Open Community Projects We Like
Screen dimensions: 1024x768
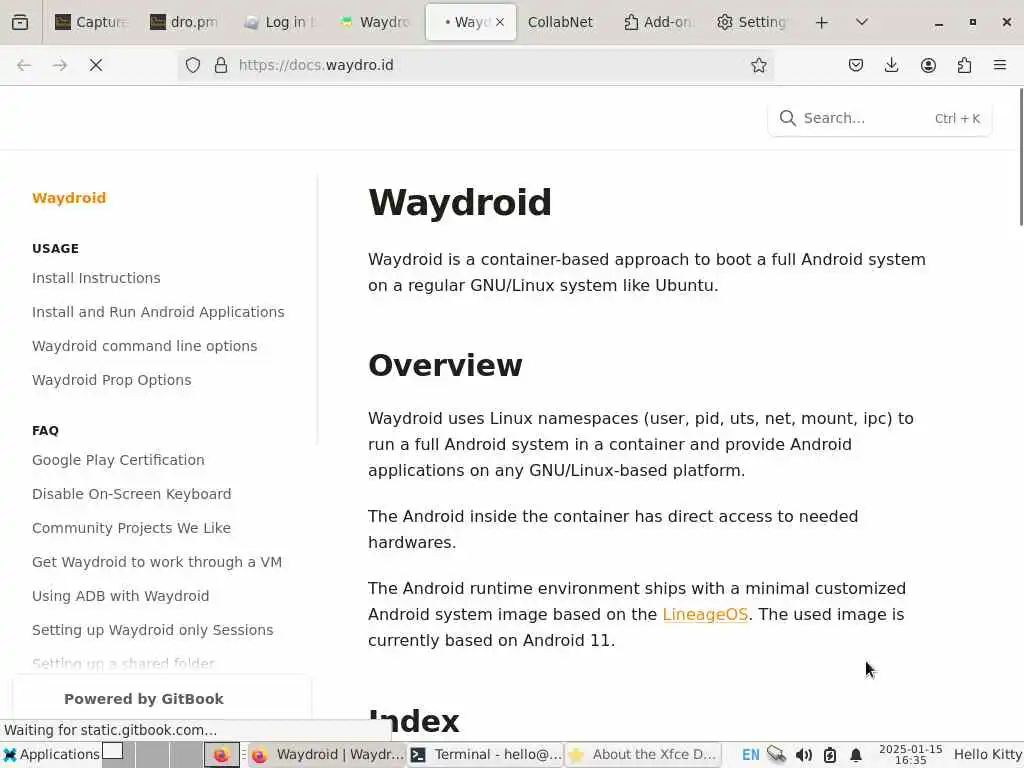click(131, 528)
